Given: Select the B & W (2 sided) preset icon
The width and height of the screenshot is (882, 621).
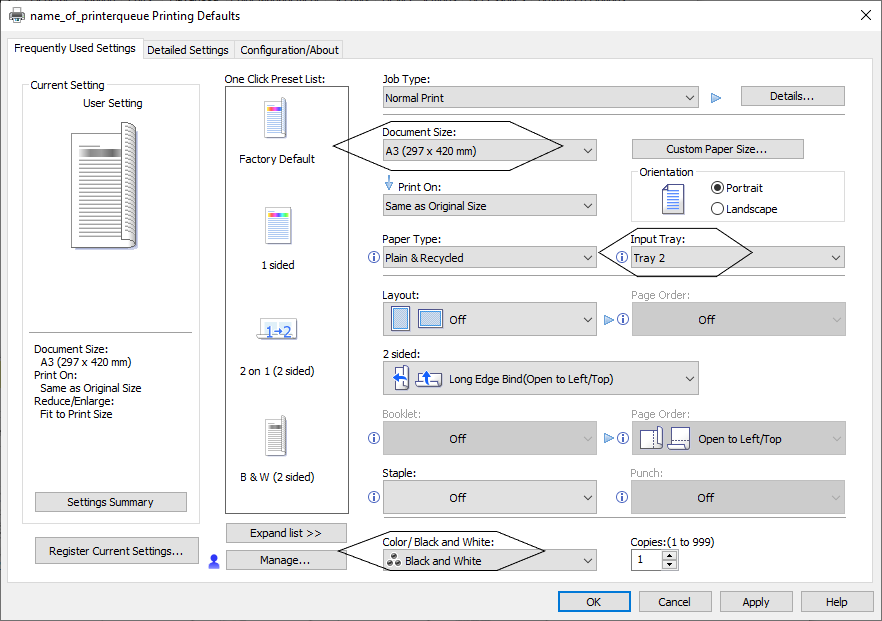Looking at the screenshot, I should tap(277, 437).
